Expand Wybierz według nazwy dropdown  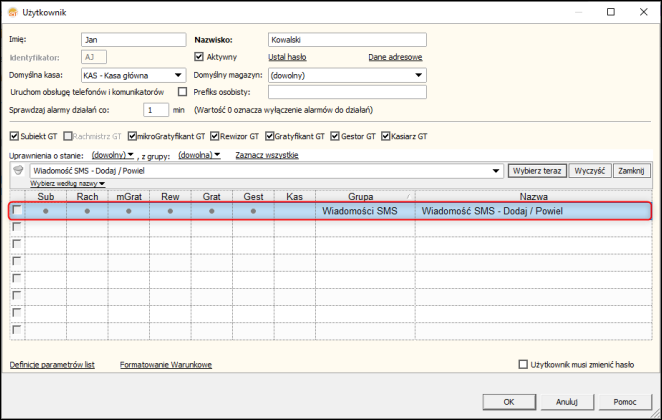(68, 184)
